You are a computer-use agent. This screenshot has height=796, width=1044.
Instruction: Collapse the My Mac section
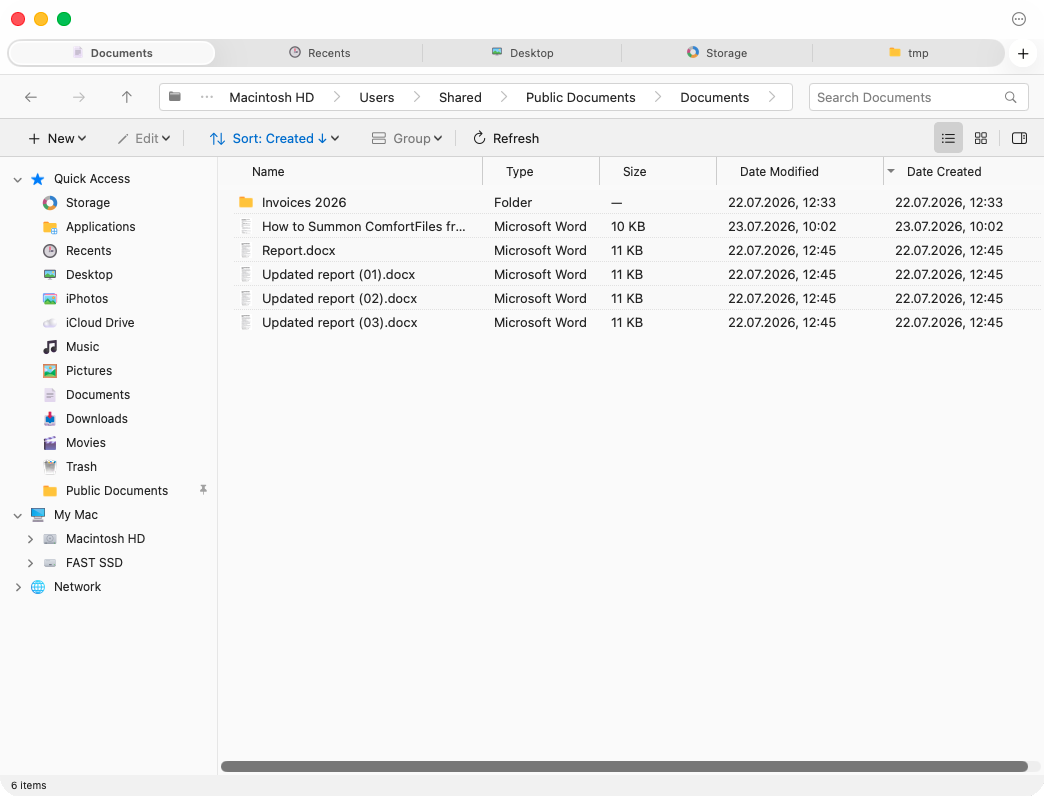pyautogui.click(x=18, y=514)
